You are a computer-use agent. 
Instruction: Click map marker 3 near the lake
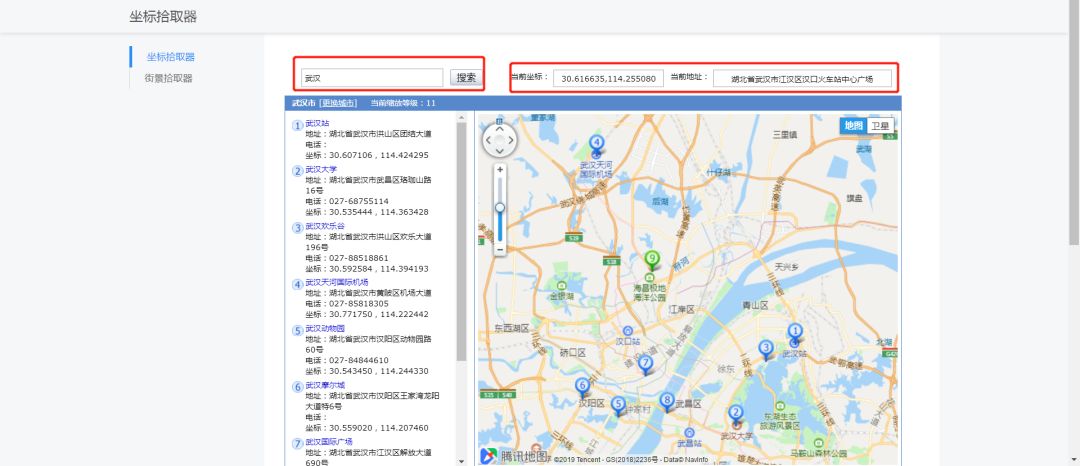tap(765, 349)
